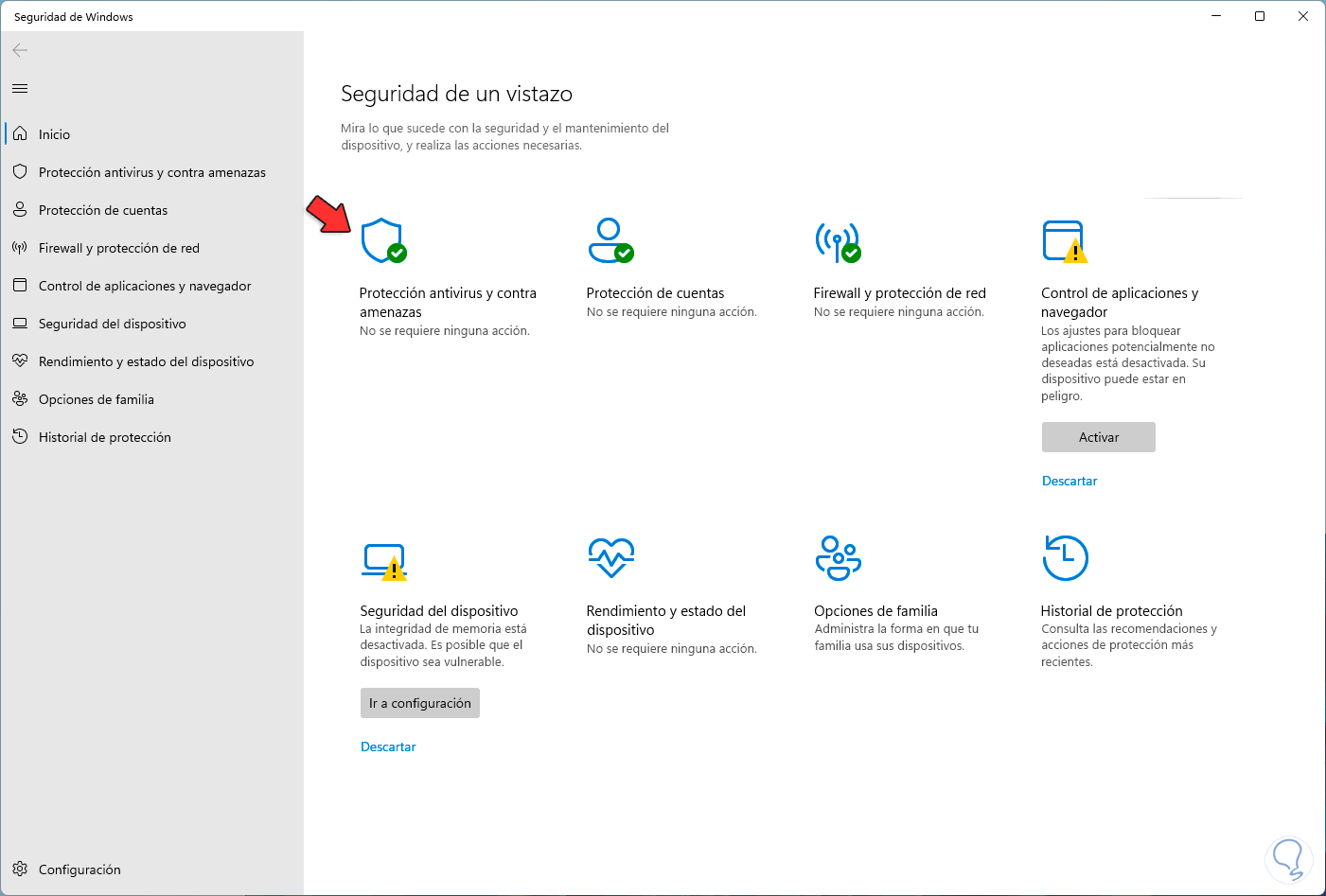Viewport: 1326px width, 896px height.
Task: Click the Inicio home icon in sidebar
Action: [20, 134]
